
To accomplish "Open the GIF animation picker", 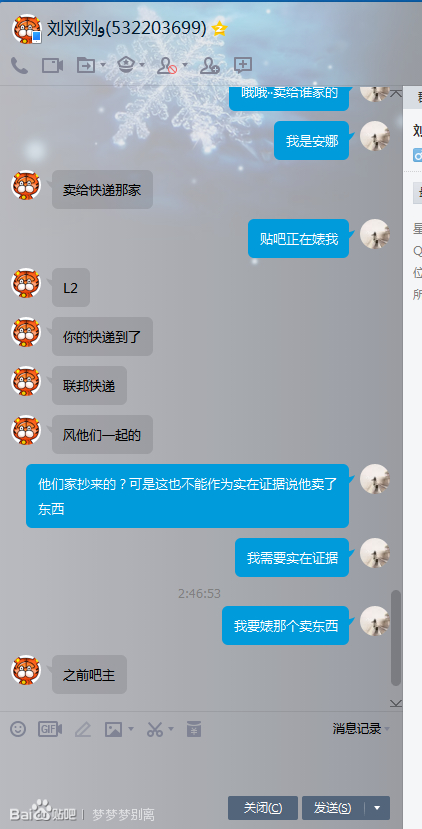I will click(x=50, y=729).
